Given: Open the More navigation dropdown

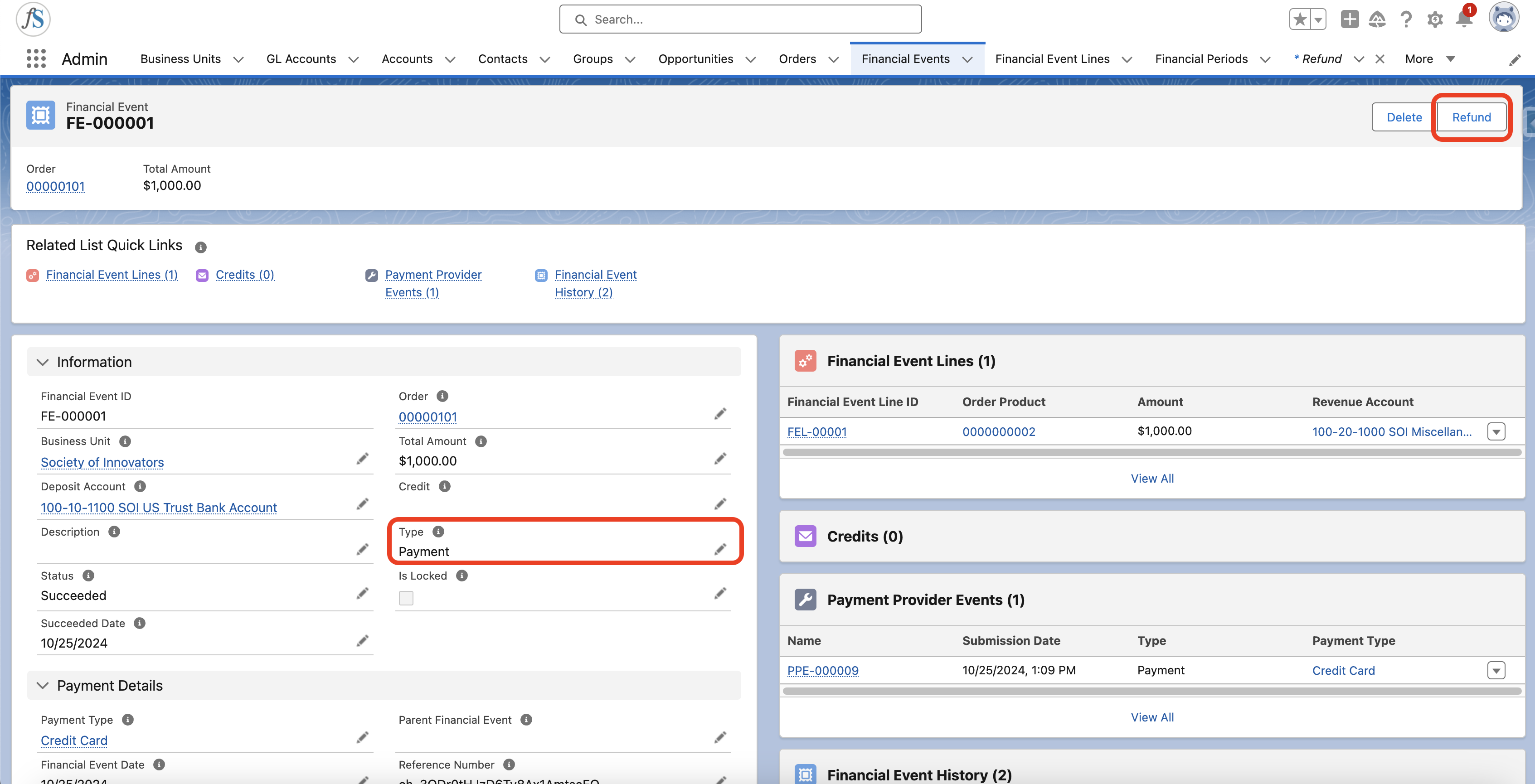Looking at the screenshot, I should pyautogui.click(x=1430, y=59).
